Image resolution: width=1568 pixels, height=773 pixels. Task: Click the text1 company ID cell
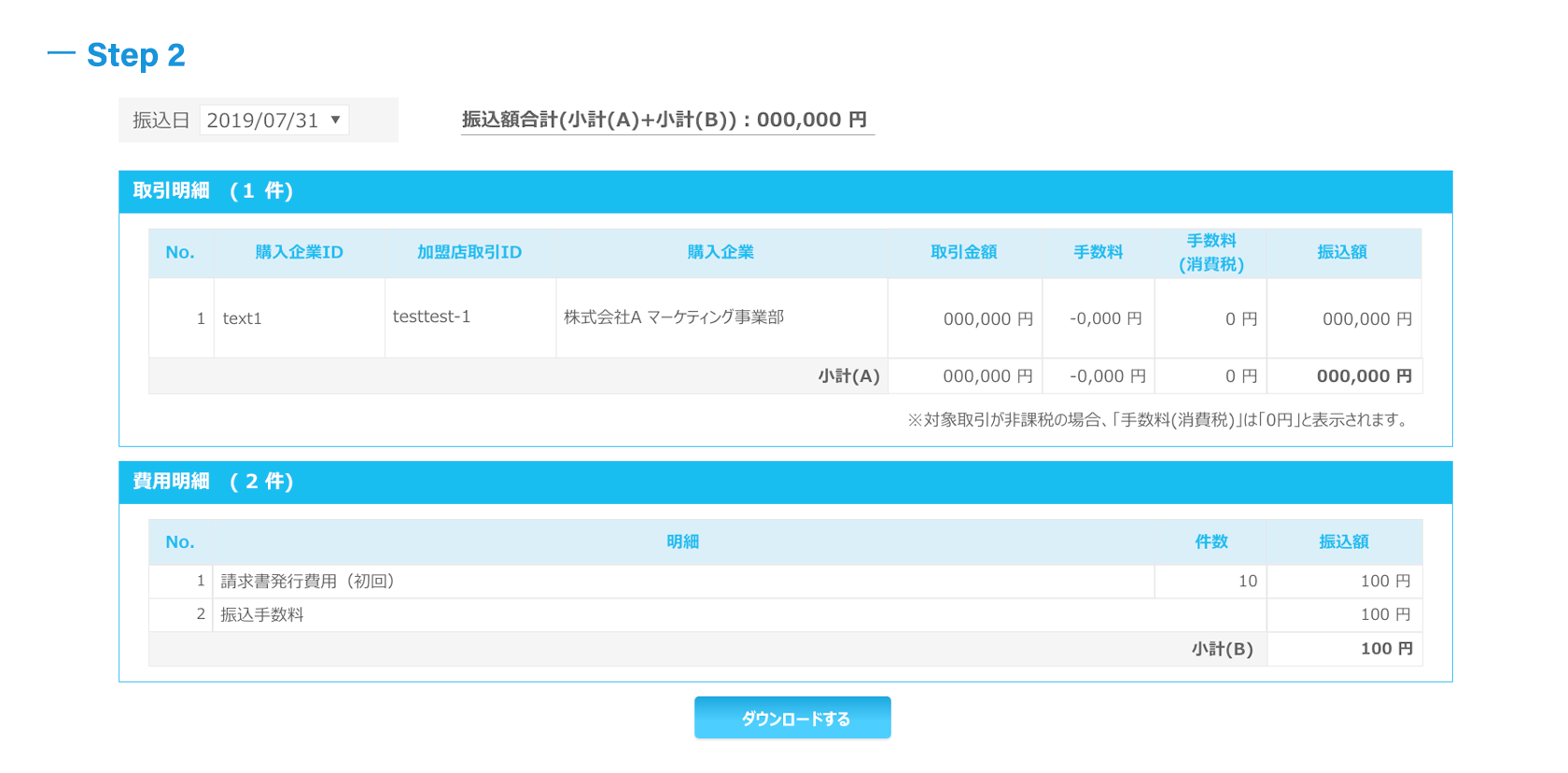300,318
